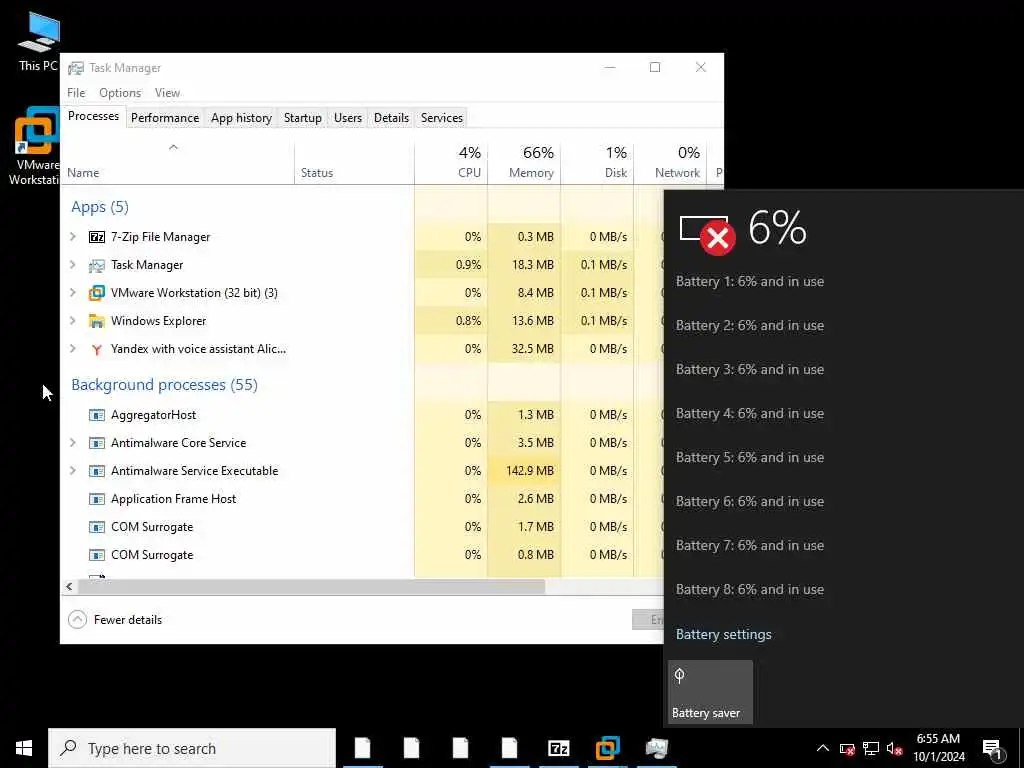Open Battery settings link
1024x768 pixels.
[724, 635]
